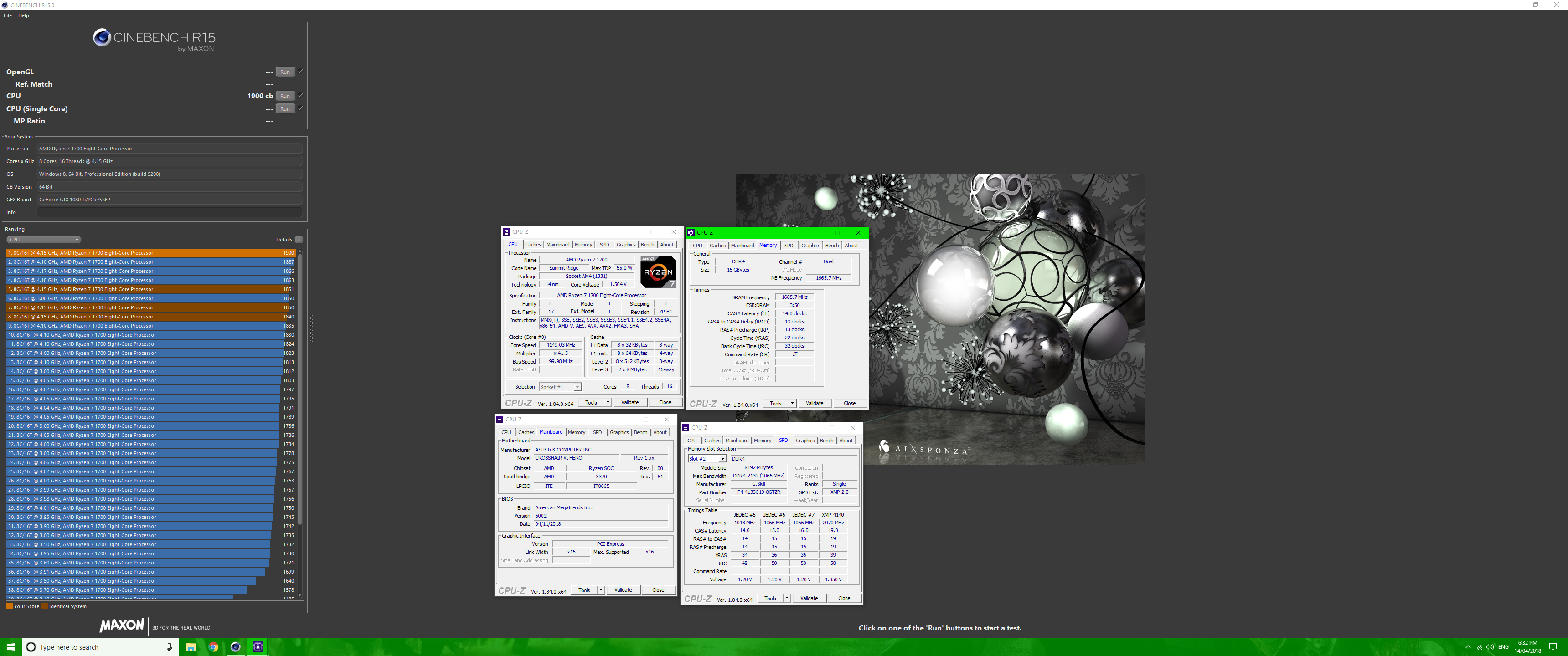Open Graphics tab in CPU-Z Mainboard window
This screenshot has width=1568, height=656.
pos(619,433)
